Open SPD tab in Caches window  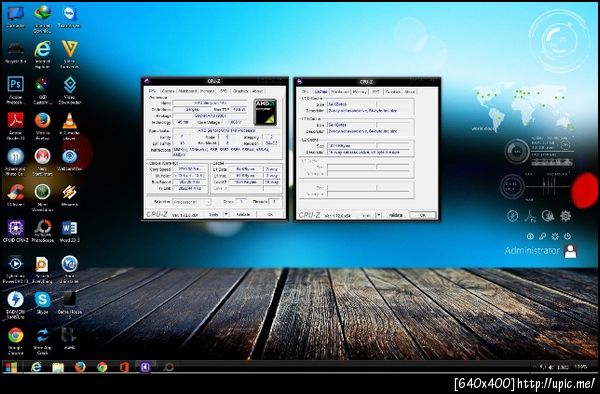(x=376, y=92)
